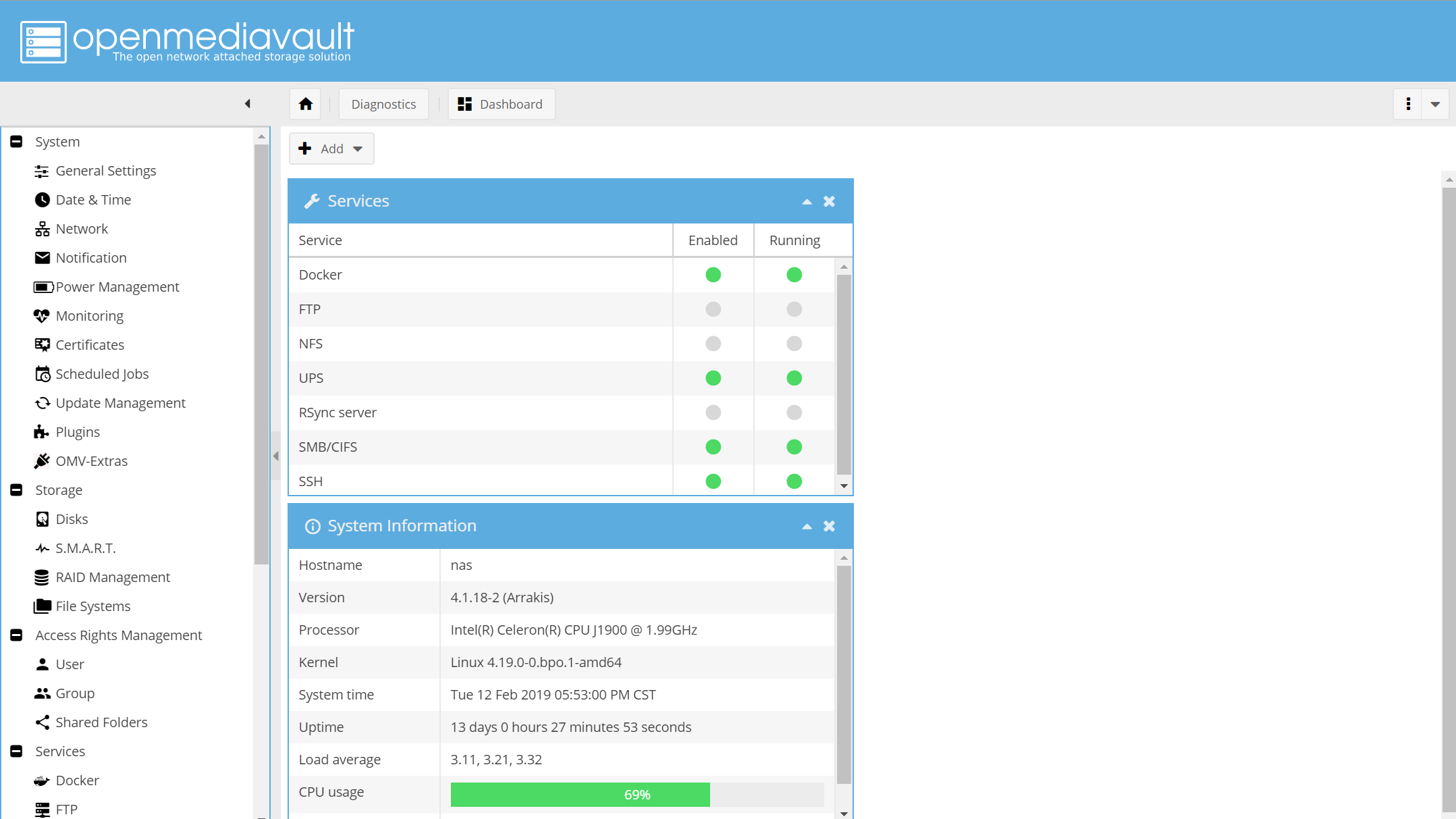The image size is (1456, 819).
Task: Click the Version value 4.1.18-2 (Arrakis)
Action: coord(502,598)
